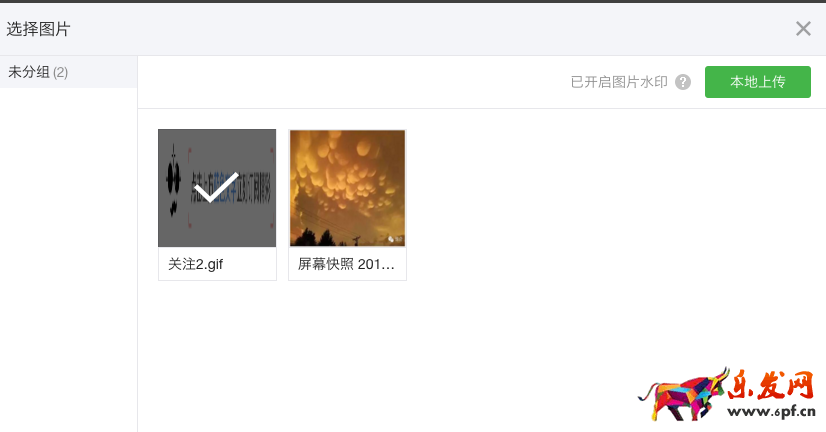Click the 屏幕快照 201… file name label
826x432 pixels.
[x=346, y=264]
